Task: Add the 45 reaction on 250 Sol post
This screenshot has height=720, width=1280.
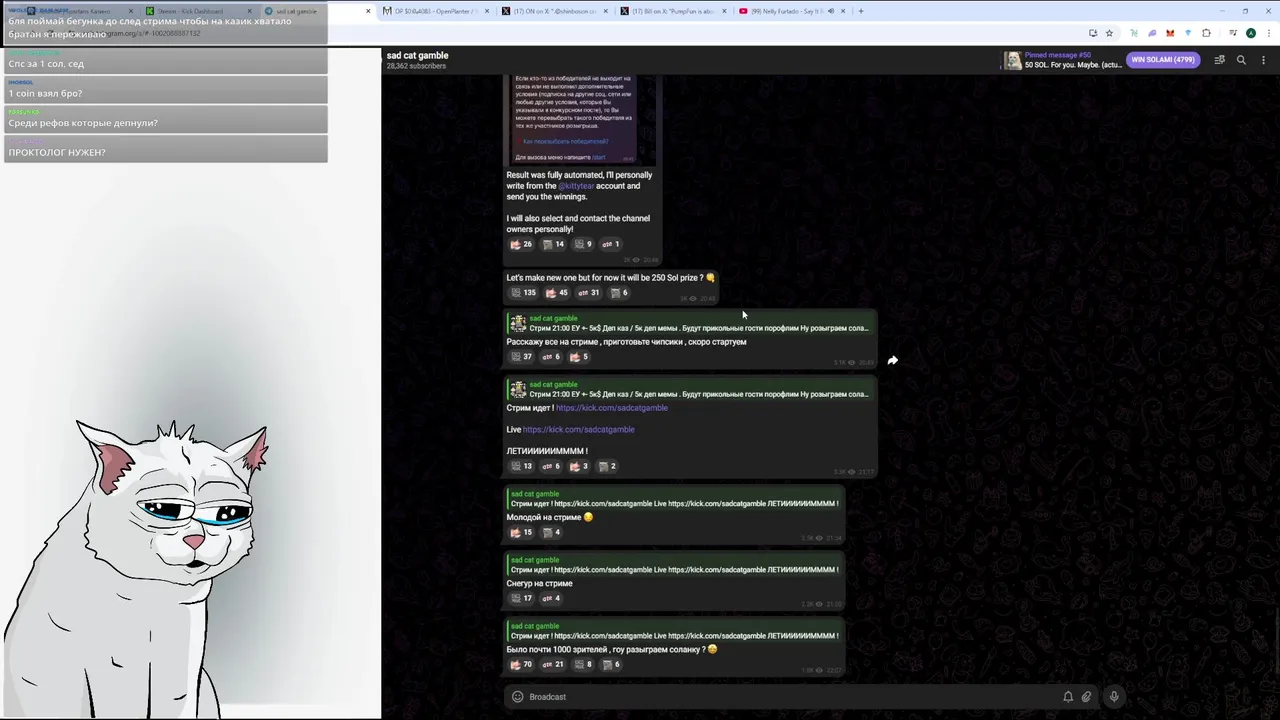Action: [x=556, y=293]
